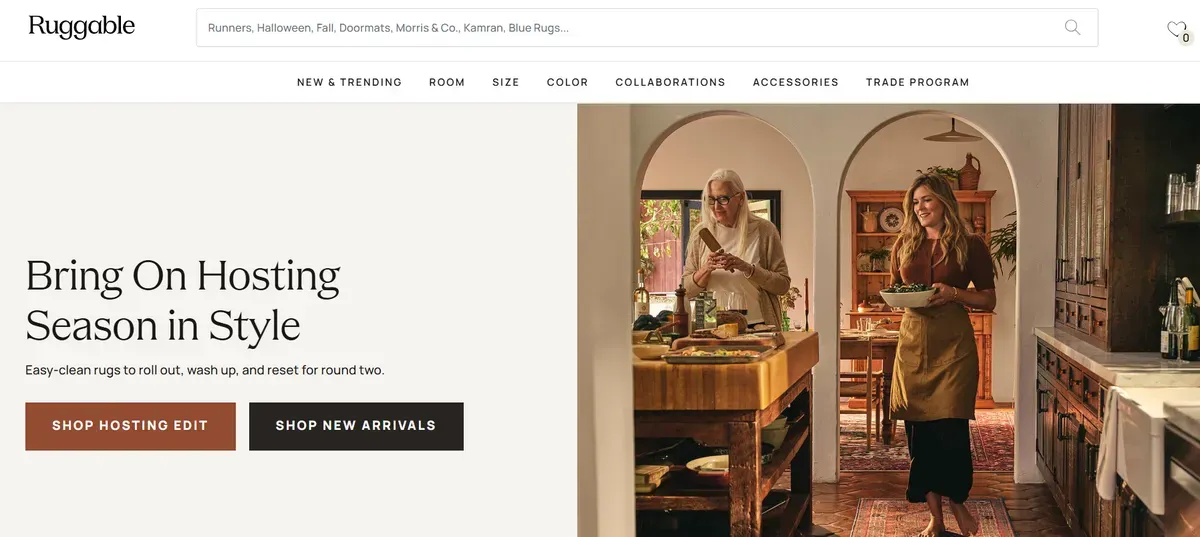Screen dimensions: 1200x537
Task: Expand the Collaborations navigation menu
Action: (670, 82)
